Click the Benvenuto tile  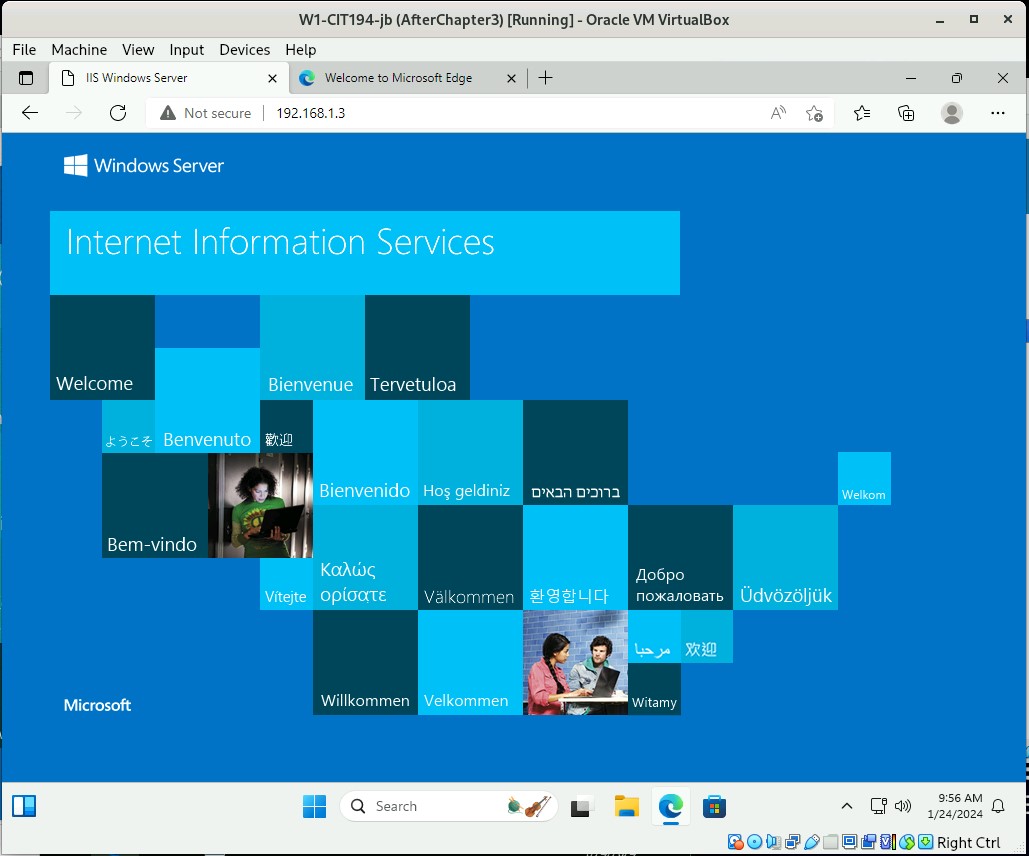click(x=207, y=400)
